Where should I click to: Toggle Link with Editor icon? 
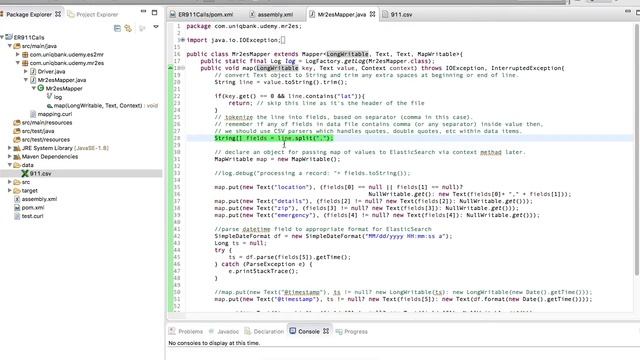[128, 28]
